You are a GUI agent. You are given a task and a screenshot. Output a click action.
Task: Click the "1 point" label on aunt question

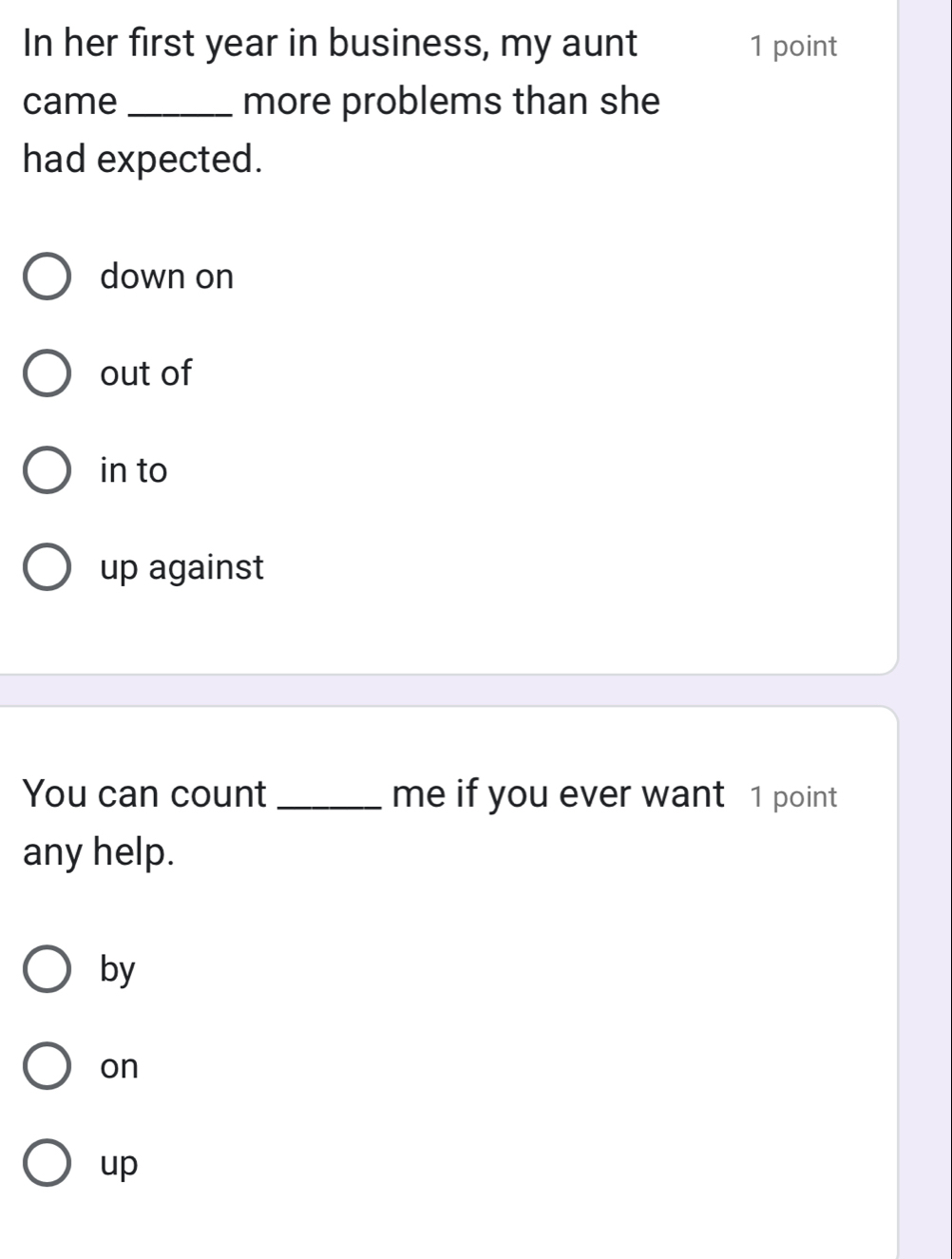(x=792, y=47)
